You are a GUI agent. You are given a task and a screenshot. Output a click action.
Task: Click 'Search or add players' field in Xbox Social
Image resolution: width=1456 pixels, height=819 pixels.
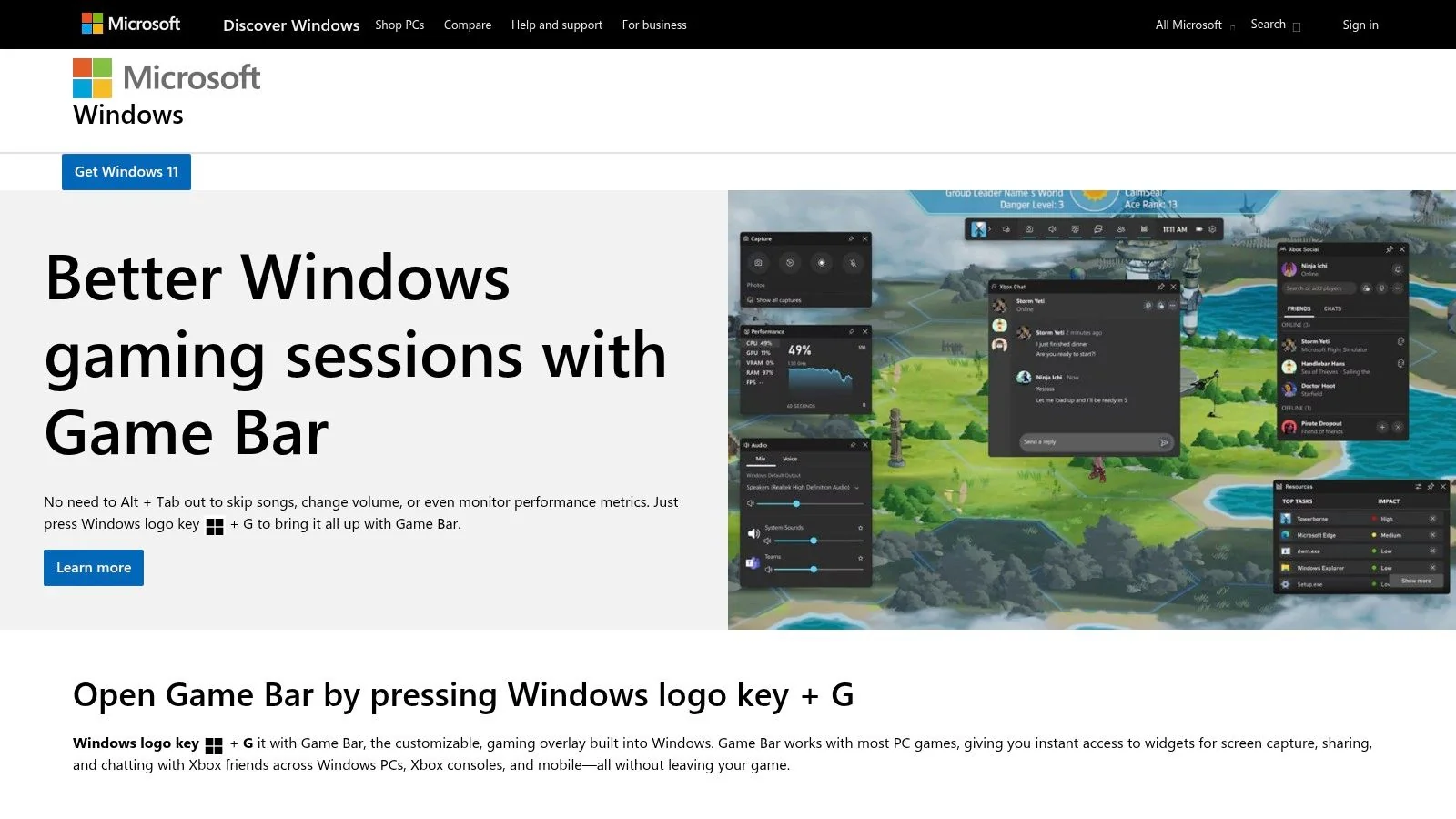[x=1319, y=288]
